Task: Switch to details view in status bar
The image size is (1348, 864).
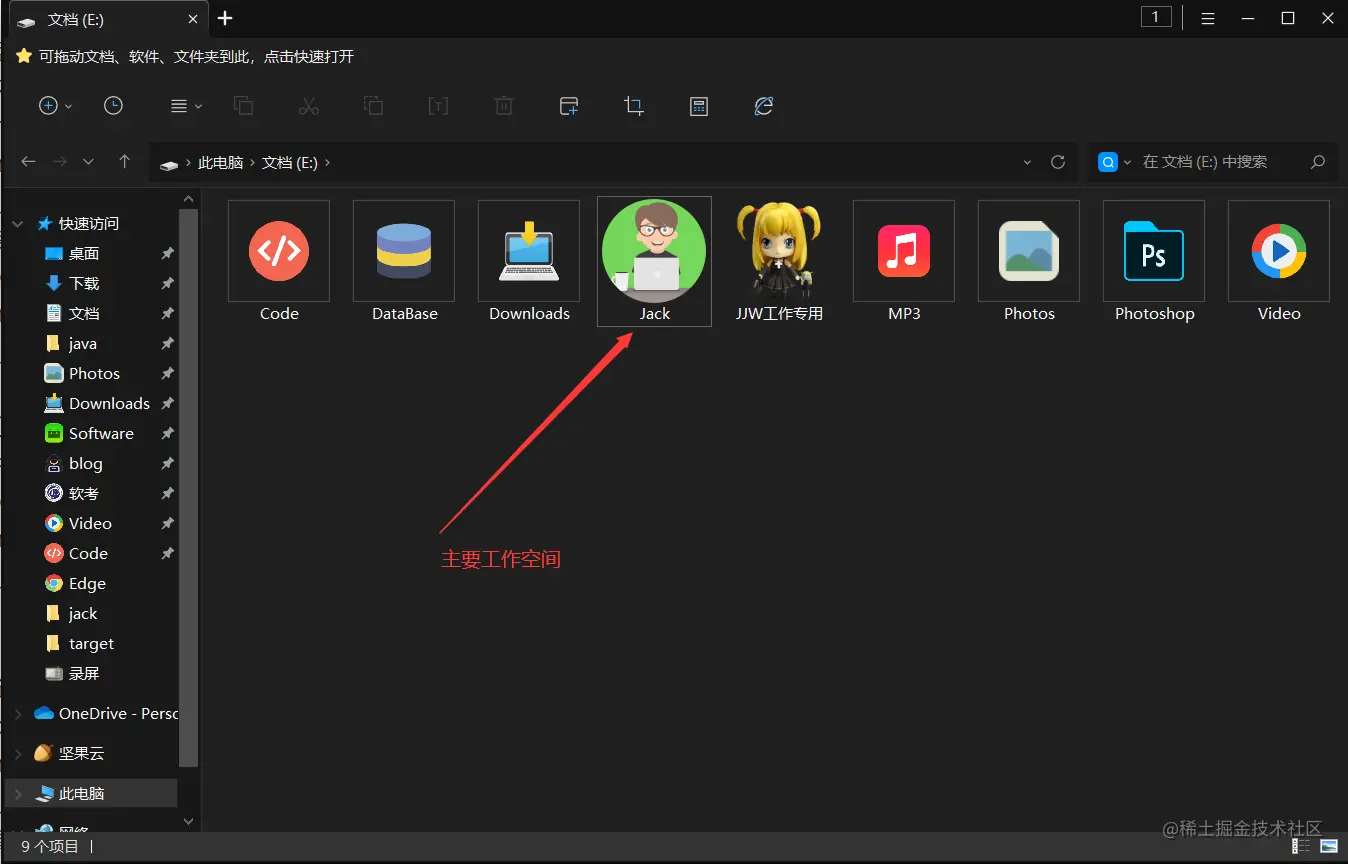Action: (x=1301, y=846)
